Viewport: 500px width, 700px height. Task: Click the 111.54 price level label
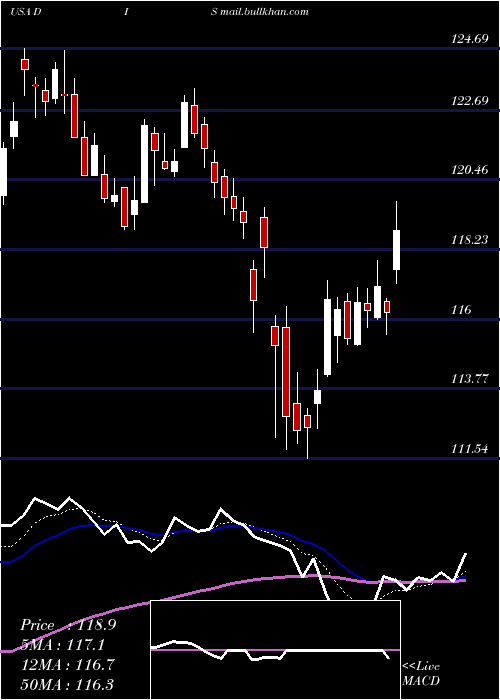(470, 449)
